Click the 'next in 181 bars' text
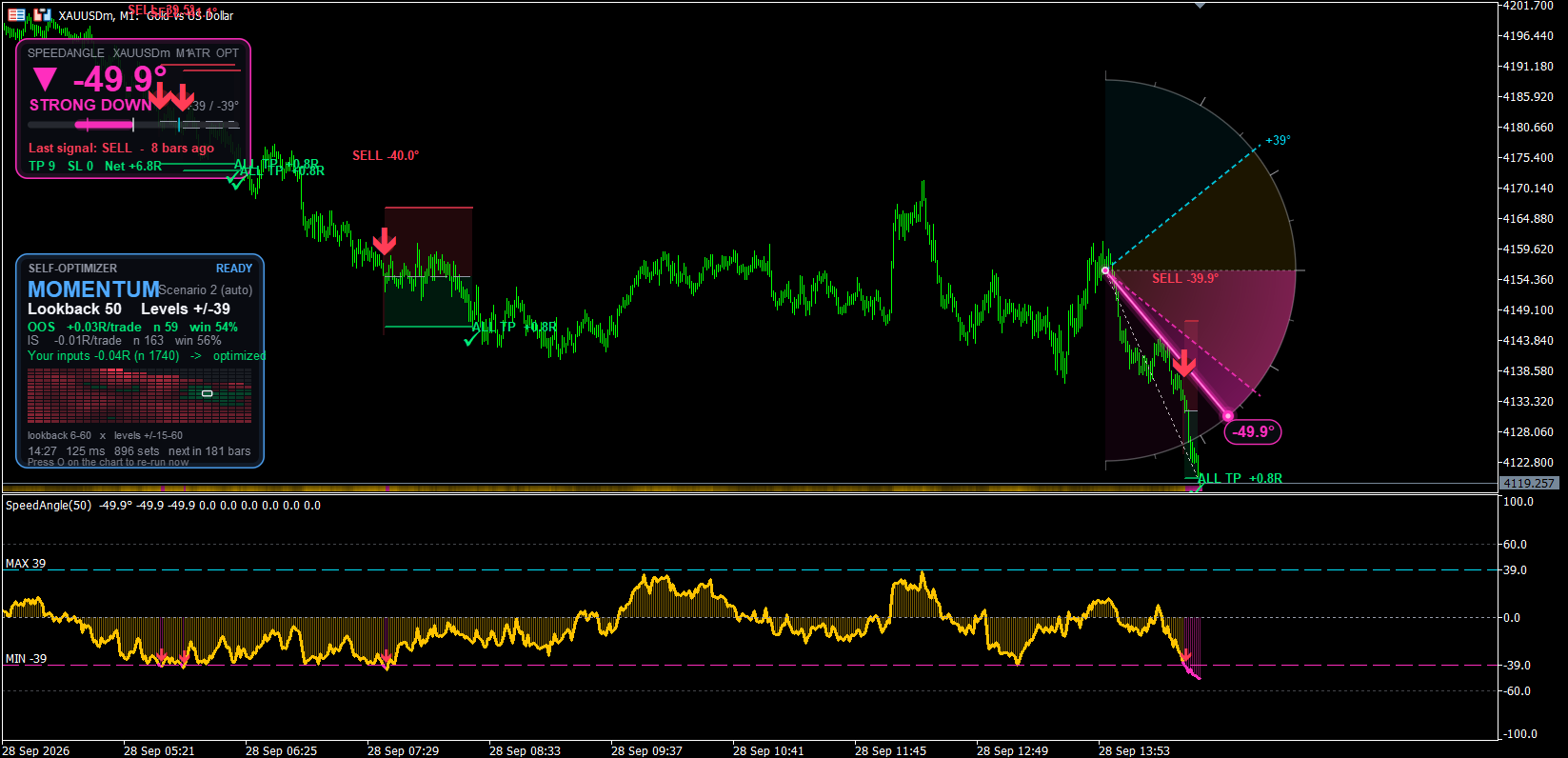1568x758 pixels. click(209, 451)
